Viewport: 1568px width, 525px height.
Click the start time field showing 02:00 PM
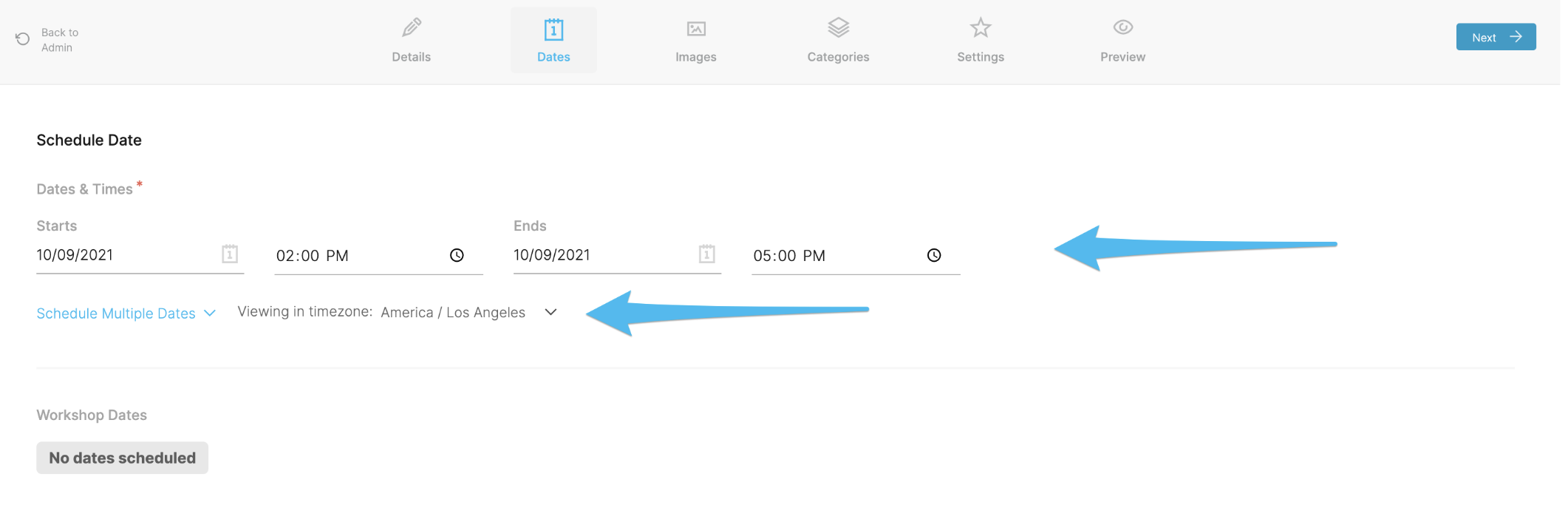coord(378,256)
